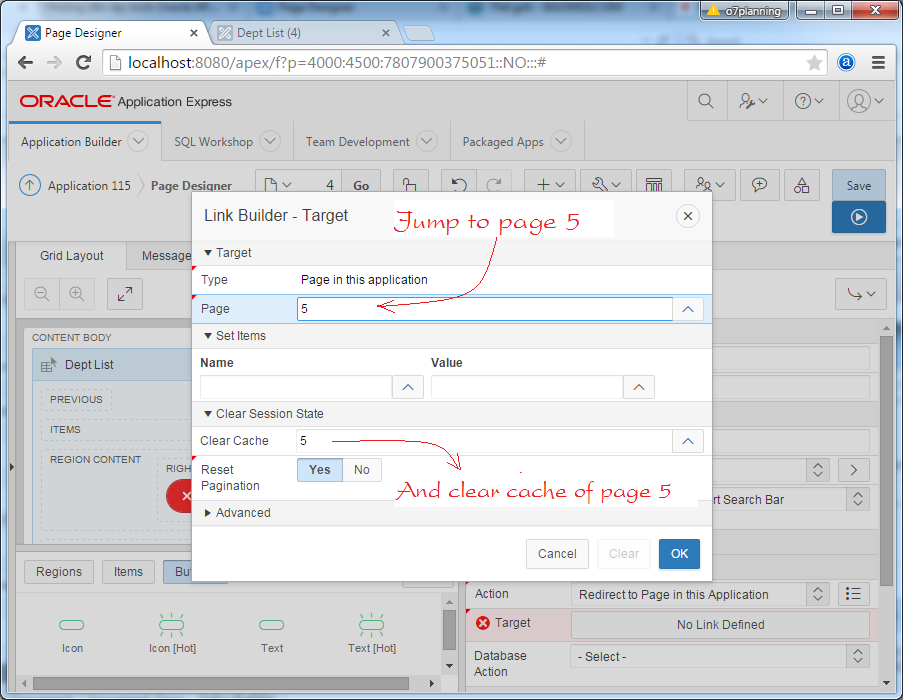903x700 pixels.
Task: Open the Chrome hamburger menu
Action: [878, 62]
